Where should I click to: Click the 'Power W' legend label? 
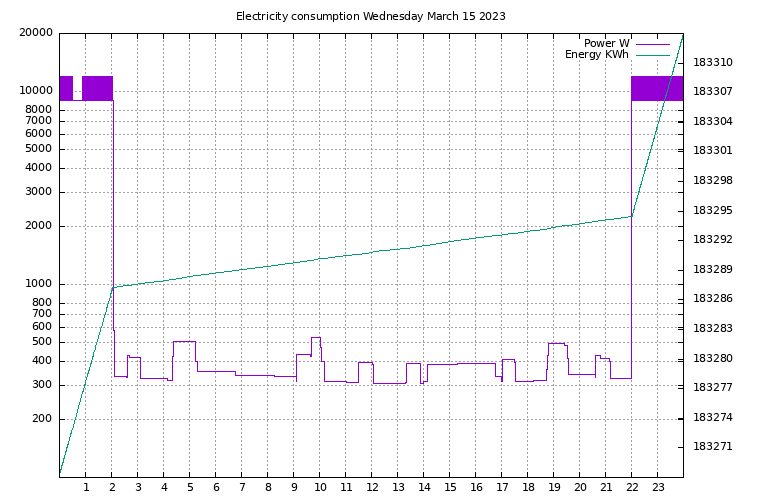(606, 44)
